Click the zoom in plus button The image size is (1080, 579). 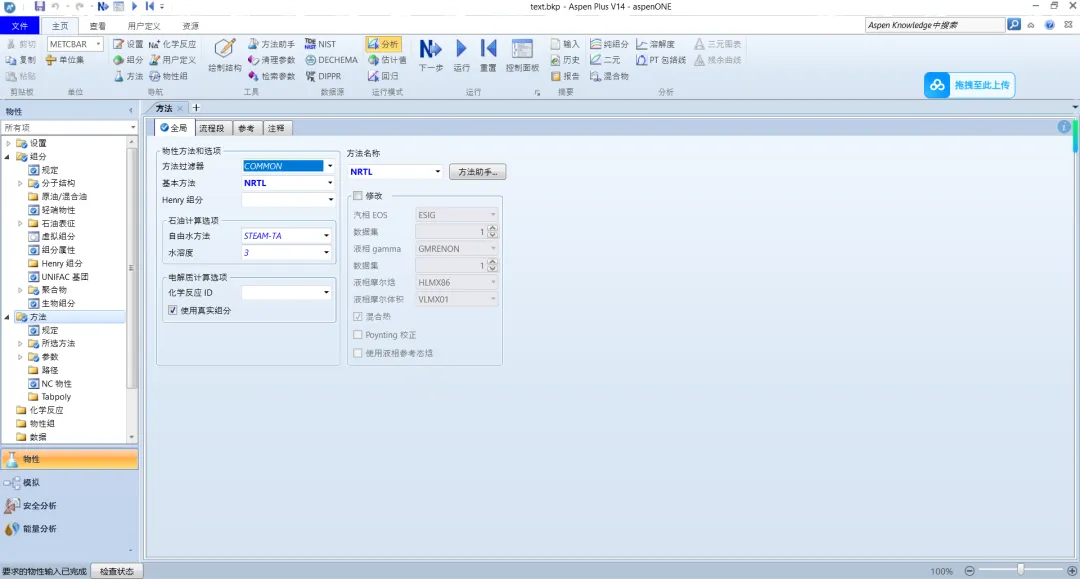tap(1072, 571)
